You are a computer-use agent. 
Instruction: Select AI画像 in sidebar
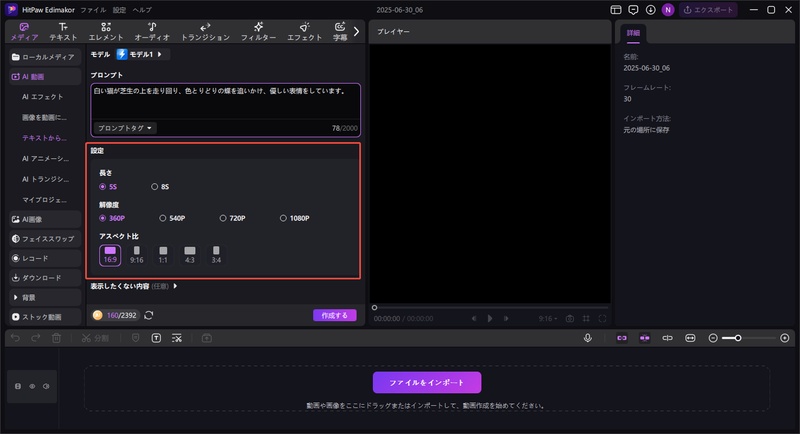coord(45,219)
